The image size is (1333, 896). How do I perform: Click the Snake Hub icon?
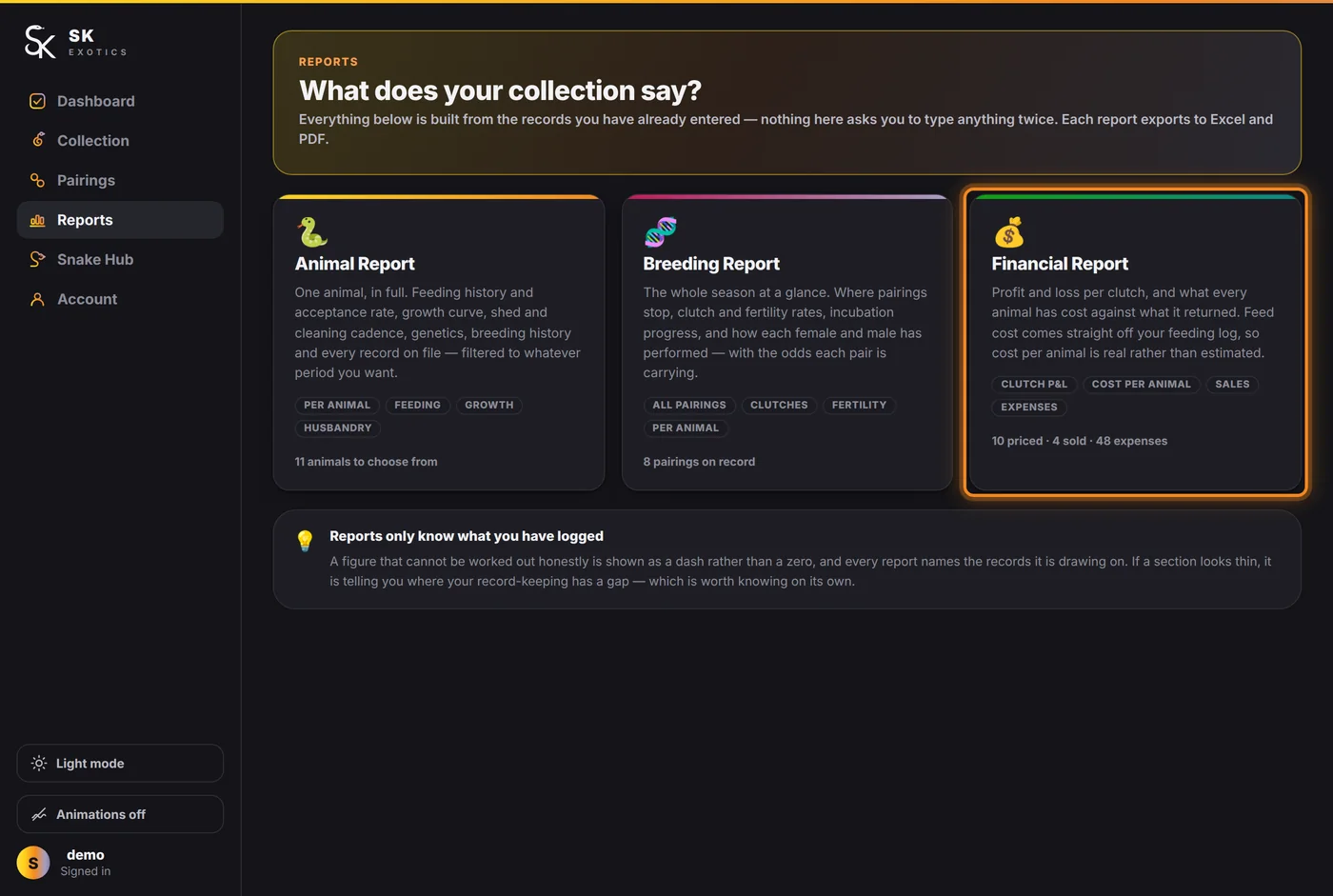click(x=37, y=259)
